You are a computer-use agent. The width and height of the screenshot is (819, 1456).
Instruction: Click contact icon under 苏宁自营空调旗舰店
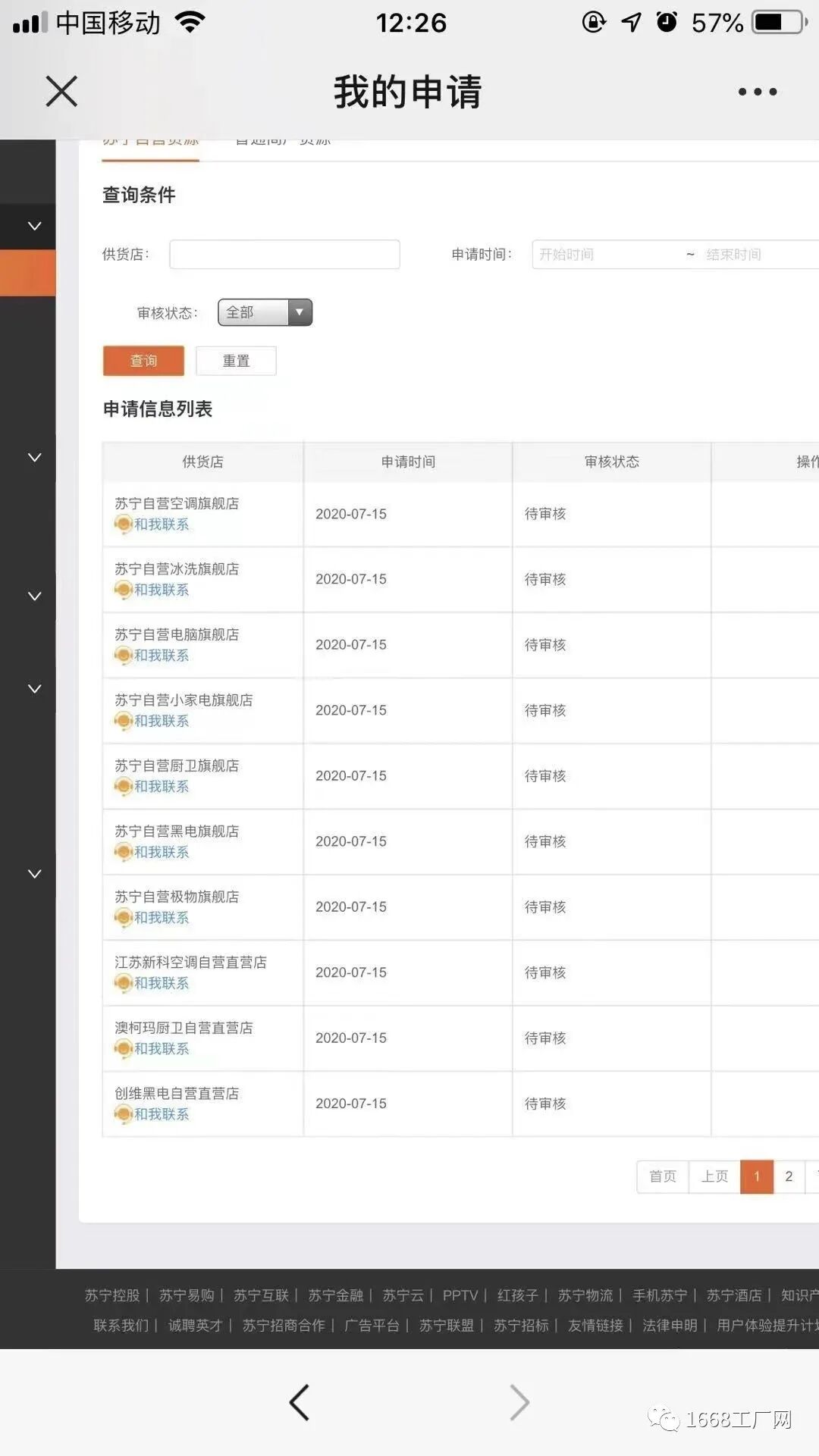(123, 524)
